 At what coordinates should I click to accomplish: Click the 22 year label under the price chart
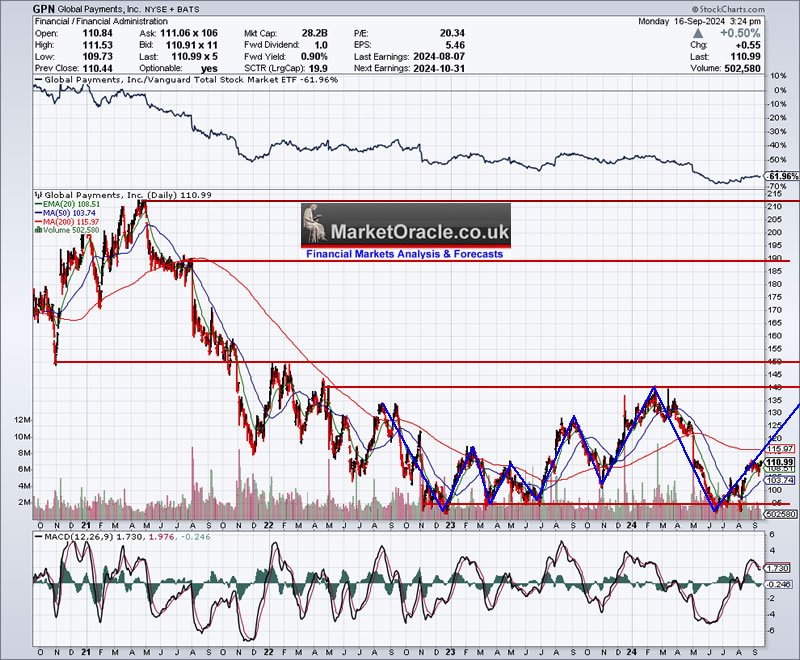click(x=268, y=525)
